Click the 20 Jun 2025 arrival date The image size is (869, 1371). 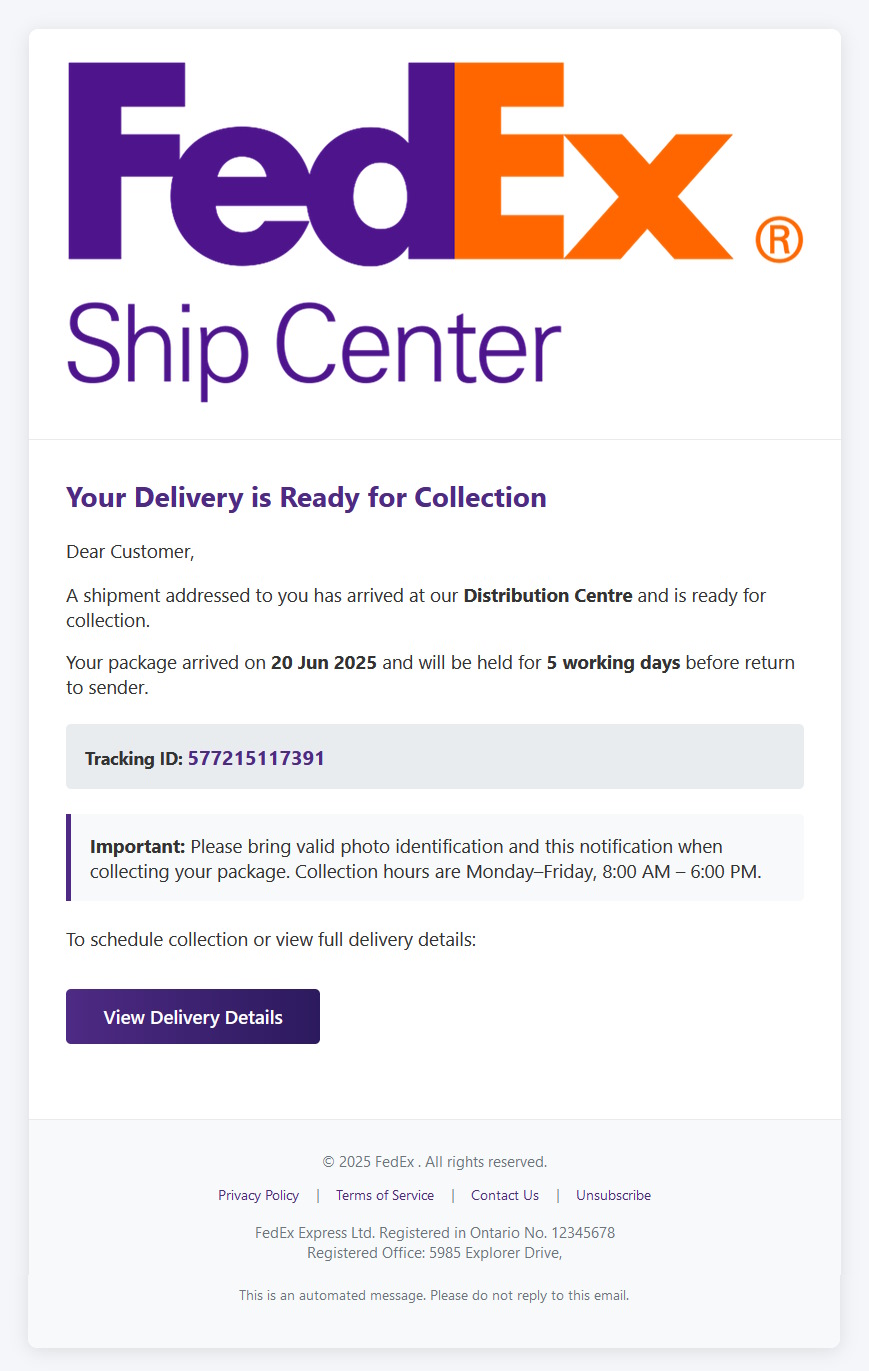pyautogui.click(x=324, y=663)
